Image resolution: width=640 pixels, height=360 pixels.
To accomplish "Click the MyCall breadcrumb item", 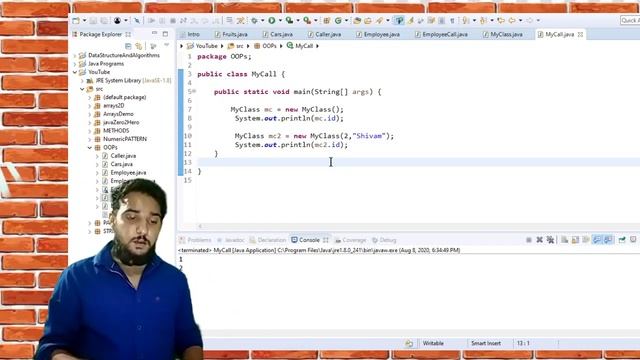I will click(304, 46).
